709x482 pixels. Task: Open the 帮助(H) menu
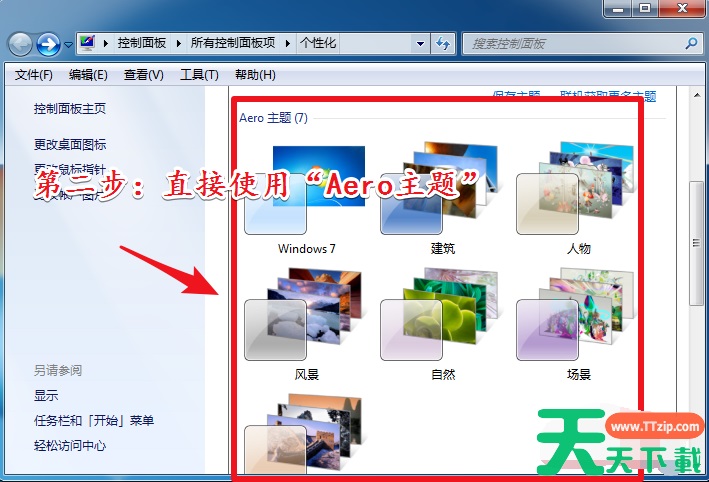(255, 75)
